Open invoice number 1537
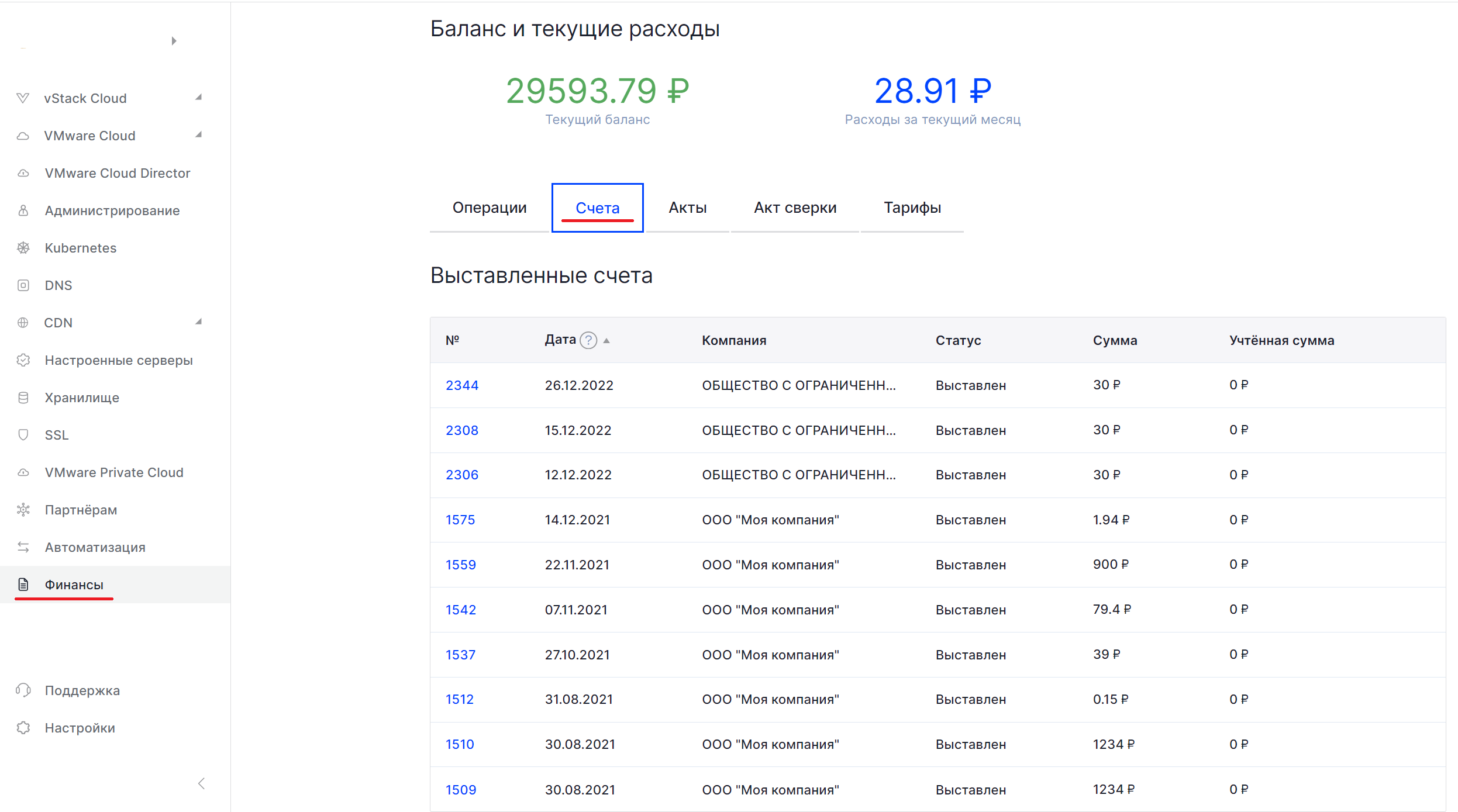Screen dimensions: 1458x812 coord(461,655)
